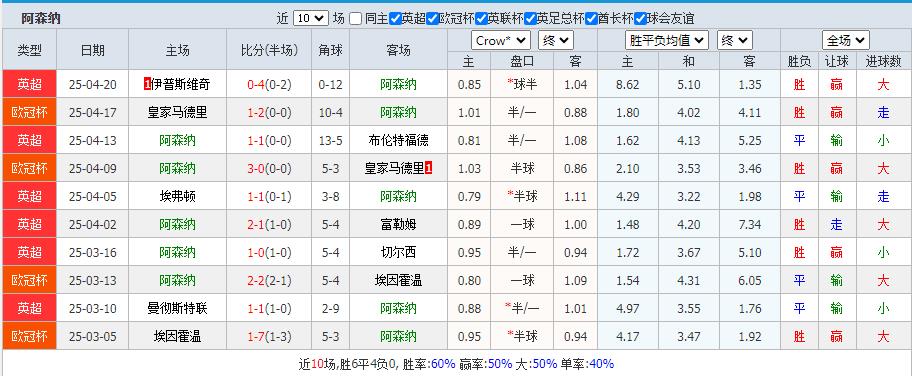
Task: Click the 欧冠杯 league tag on 25-03-13
Action: pos(29,280)
